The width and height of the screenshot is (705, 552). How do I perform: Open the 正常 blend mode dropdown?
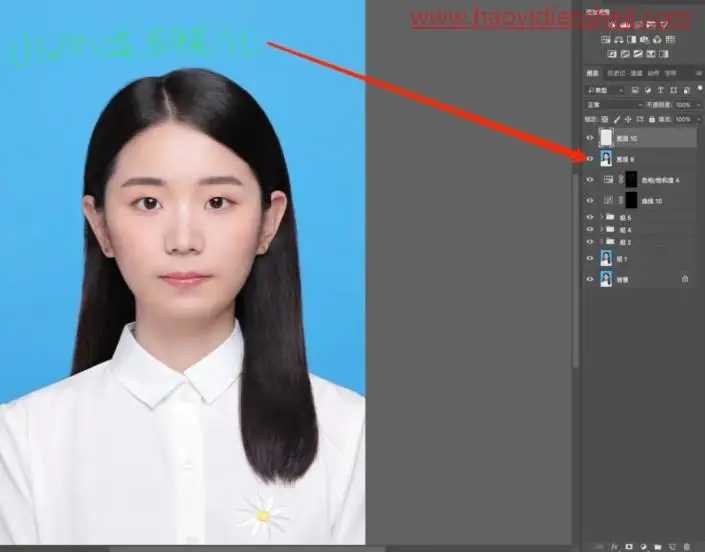(616, 105)
